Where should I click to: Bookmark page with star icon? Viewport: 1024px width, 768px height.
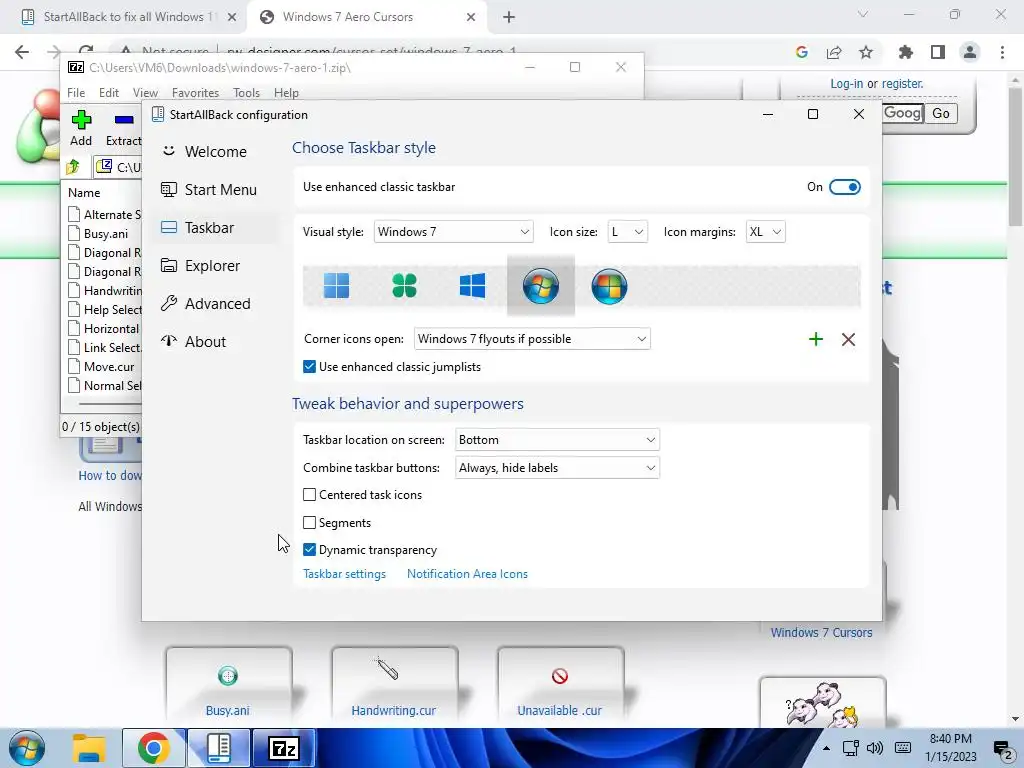pos(866,52)
